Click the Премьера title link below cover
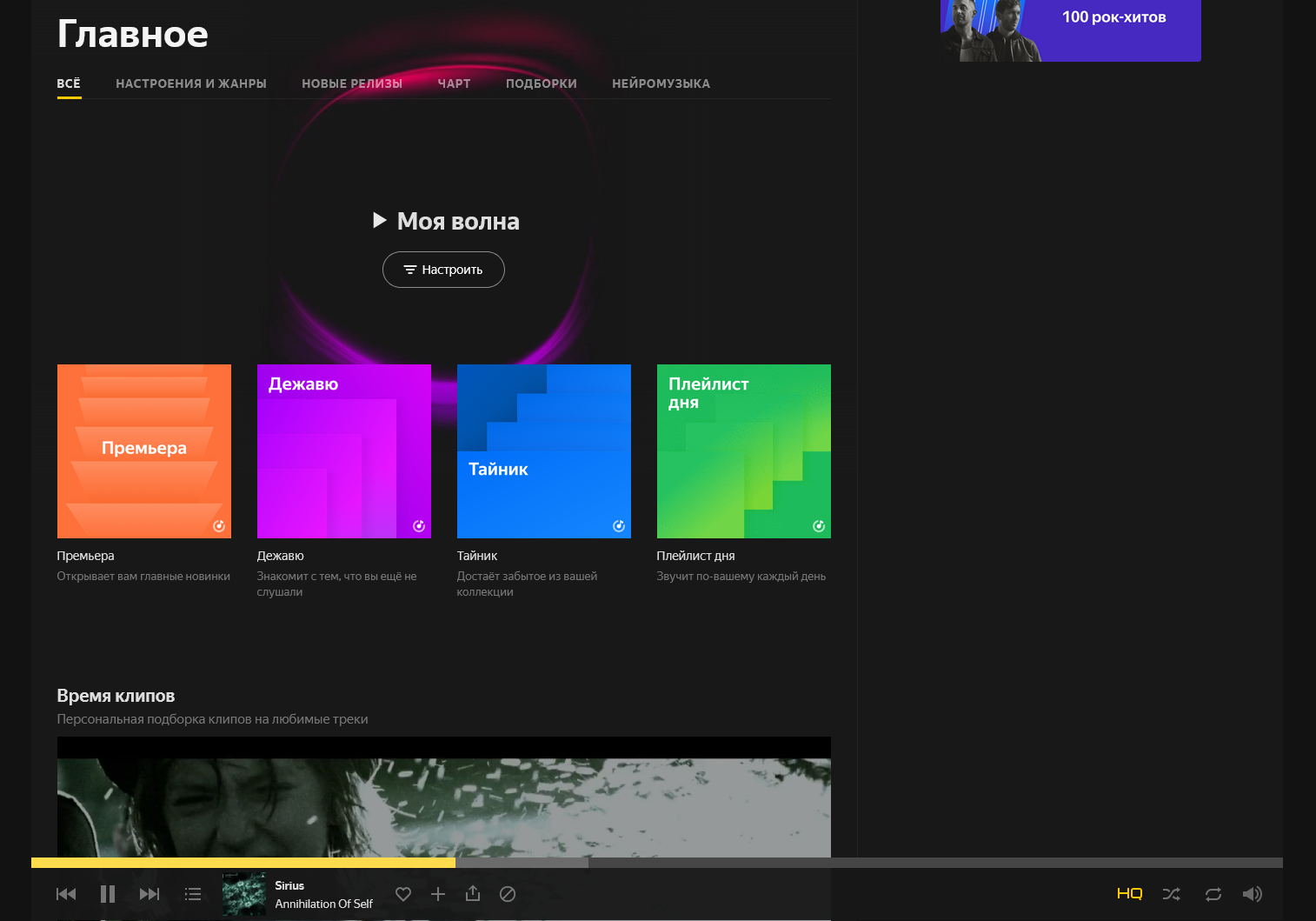Image resolution: width=1316 pixels, height=921 pixels. [85, 556]
